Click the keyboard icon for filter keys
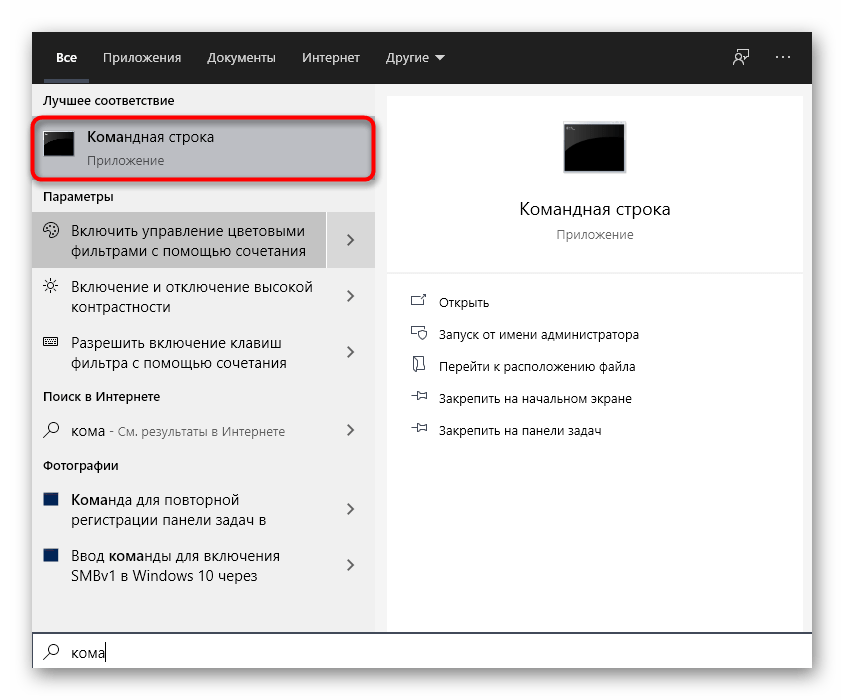The width and height of the screenshot is (844, 700). click(x=51, y=342)
